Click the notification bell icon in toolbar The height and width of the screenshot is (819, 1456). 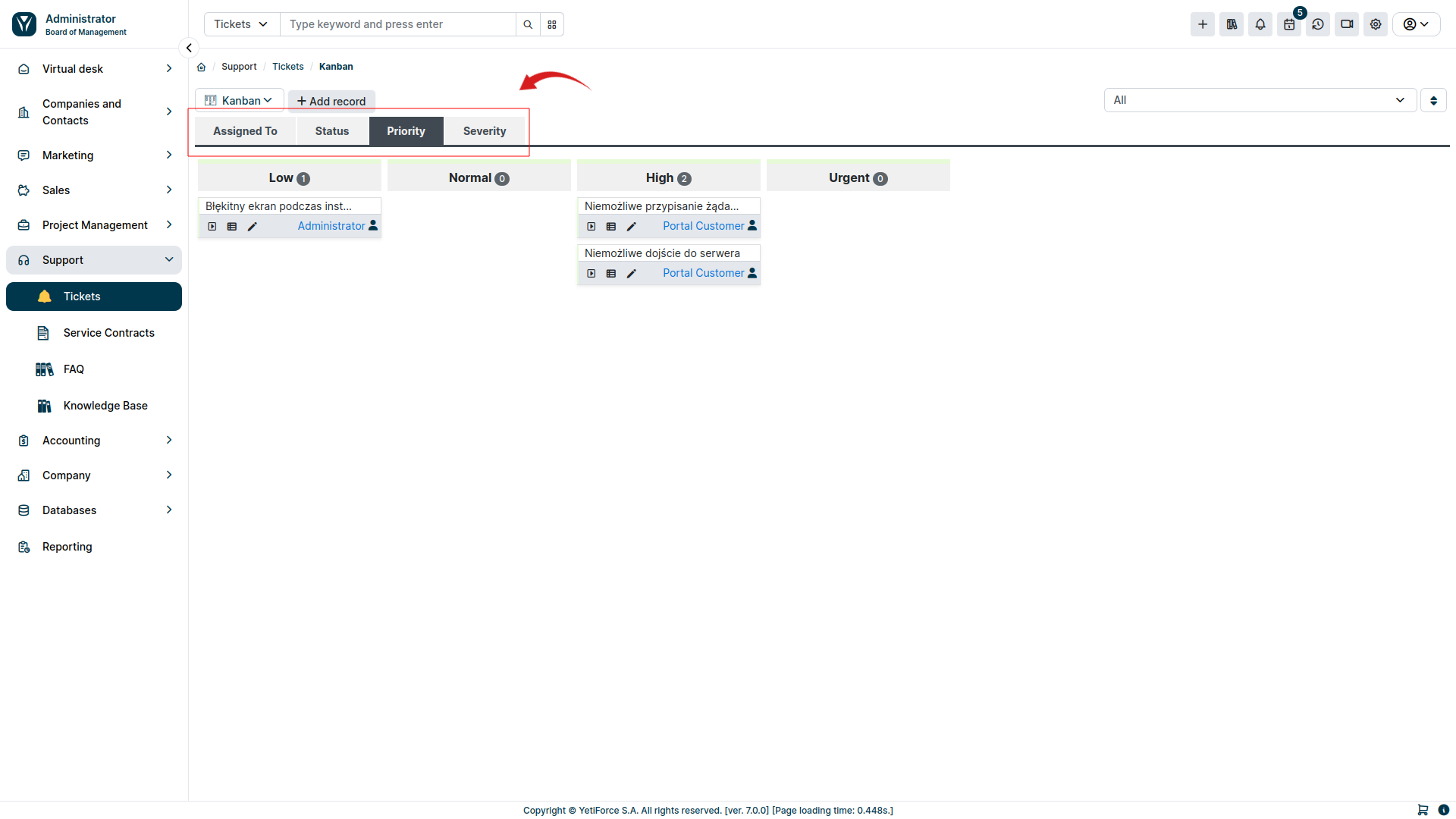pyautogui.click(x=1260, y=24)
